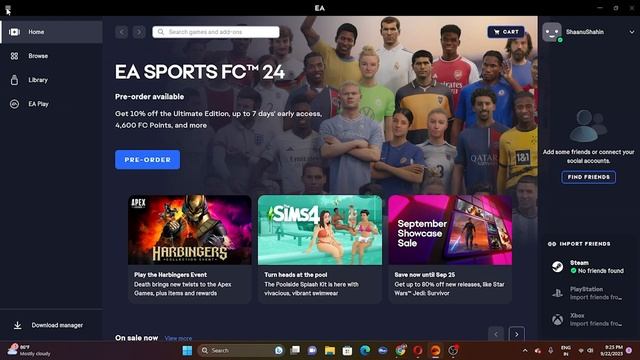Click the Home sidebar icon

pos(14,32)
